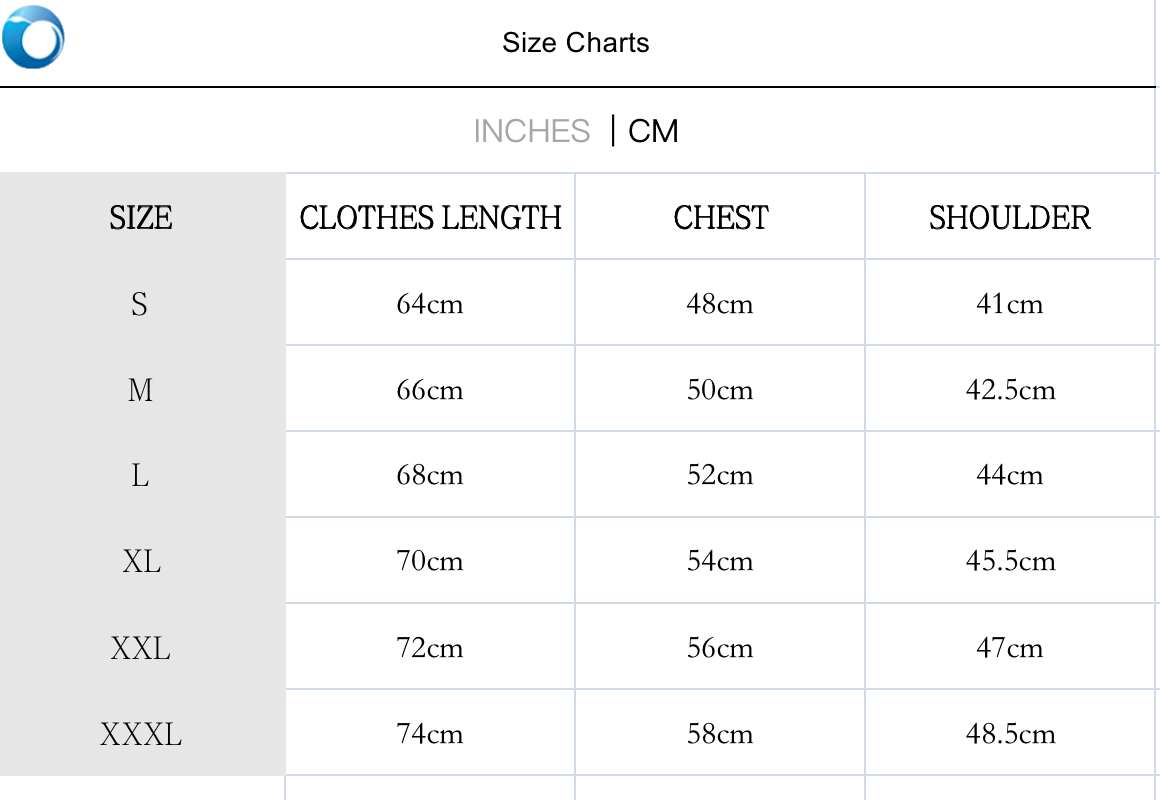
Task: Click the blue swirl logo icon
Action: click(x=33, y=37)
